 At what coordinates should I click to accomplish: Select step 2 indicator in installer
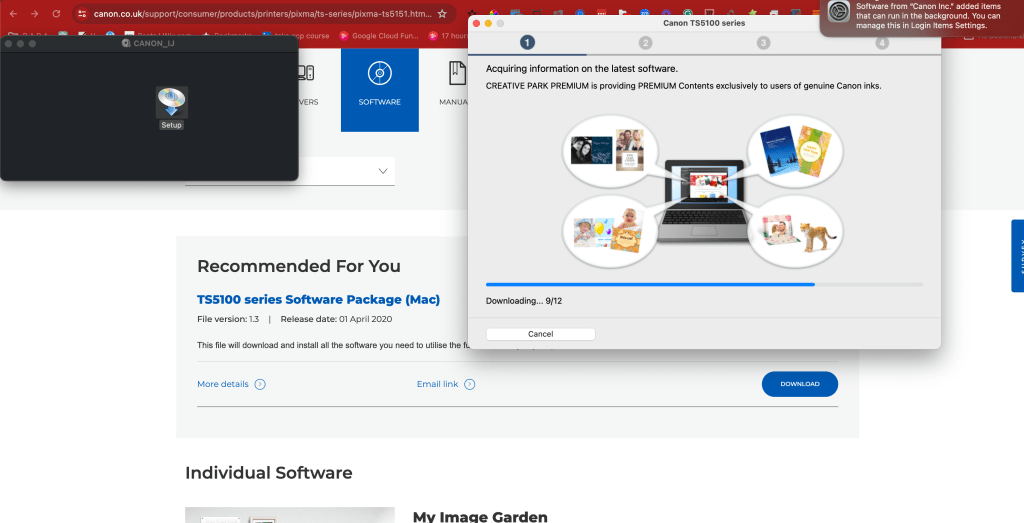pyautogui.click(x=645, y=43)
